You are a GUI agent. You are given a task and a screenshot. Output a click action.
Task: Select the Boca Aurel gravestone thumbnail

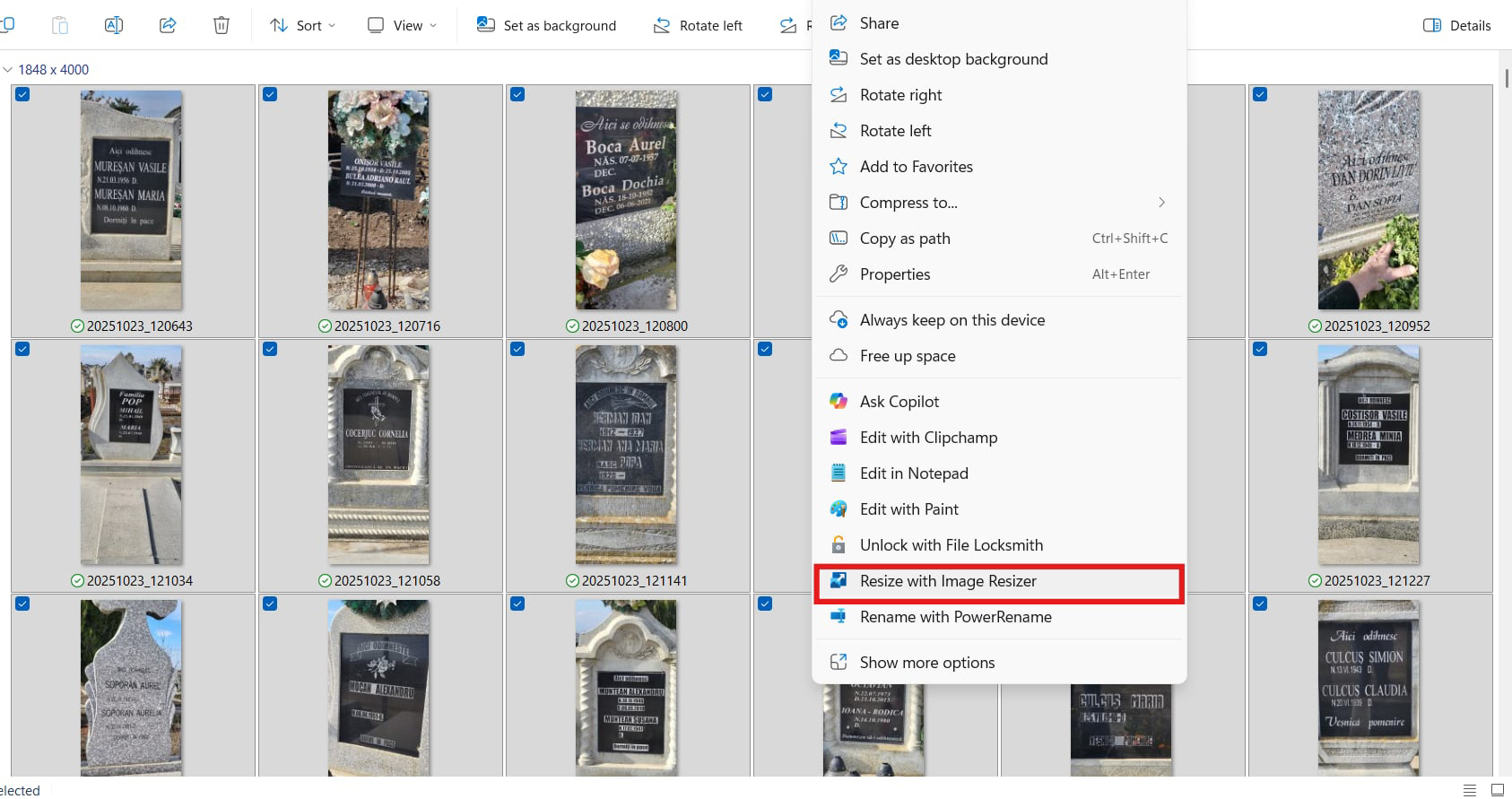pyautogui.click(x=626, y=200)
